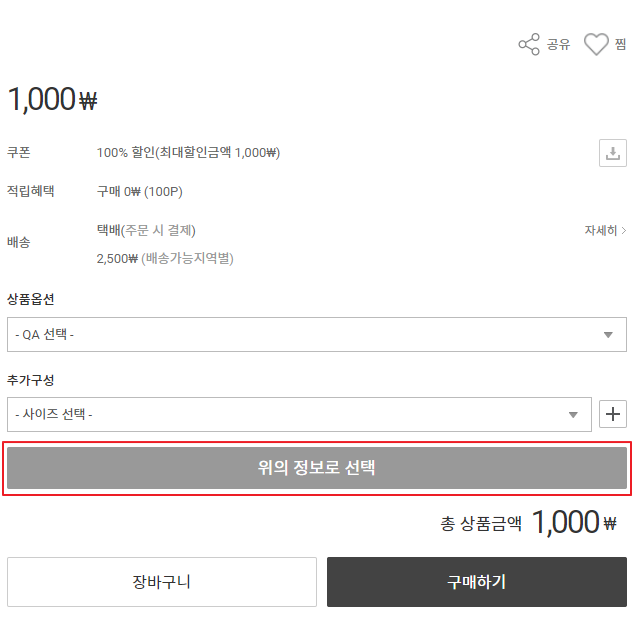Viewport: 637px width, 629px height.
Task: Download the 100% discount coupon
Action: 612,153
